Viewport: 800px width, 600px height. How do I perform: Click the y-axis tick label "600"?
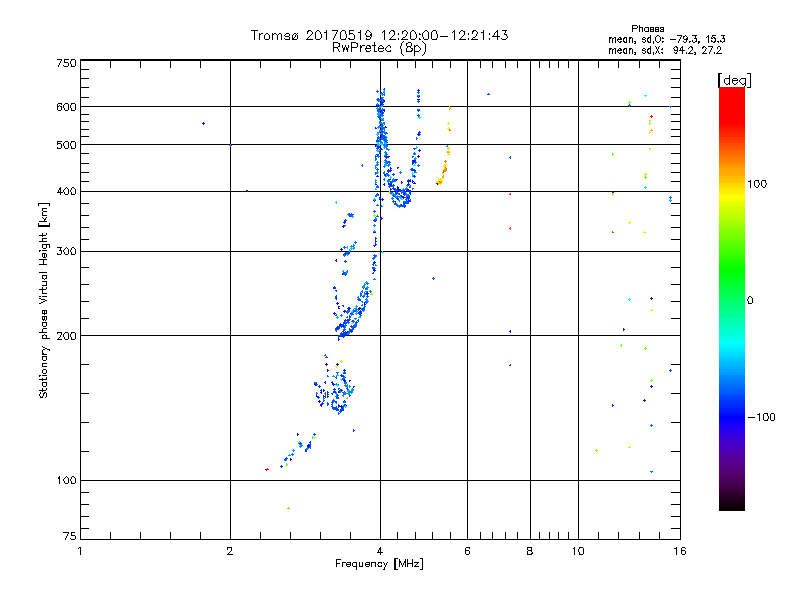pyautogui.click(x=66, y=107)
